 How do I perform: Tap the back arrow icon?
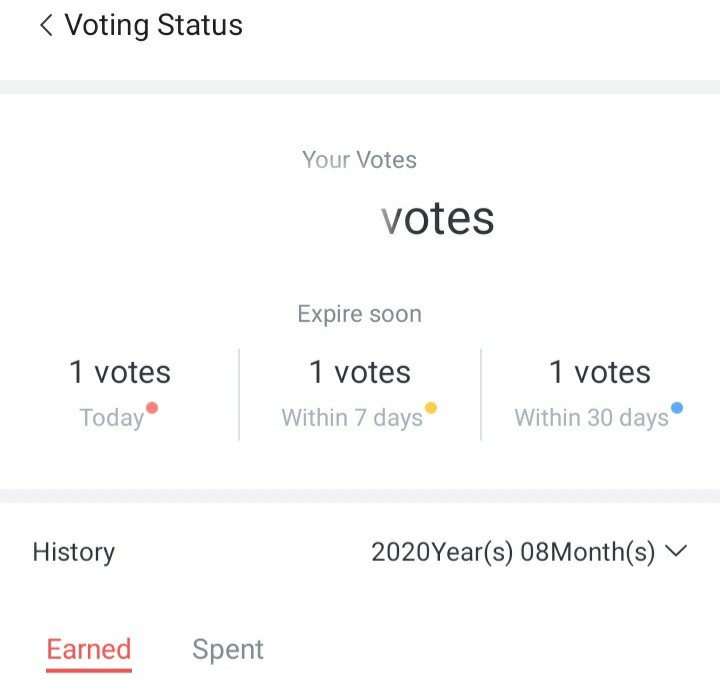coord(45,26)
